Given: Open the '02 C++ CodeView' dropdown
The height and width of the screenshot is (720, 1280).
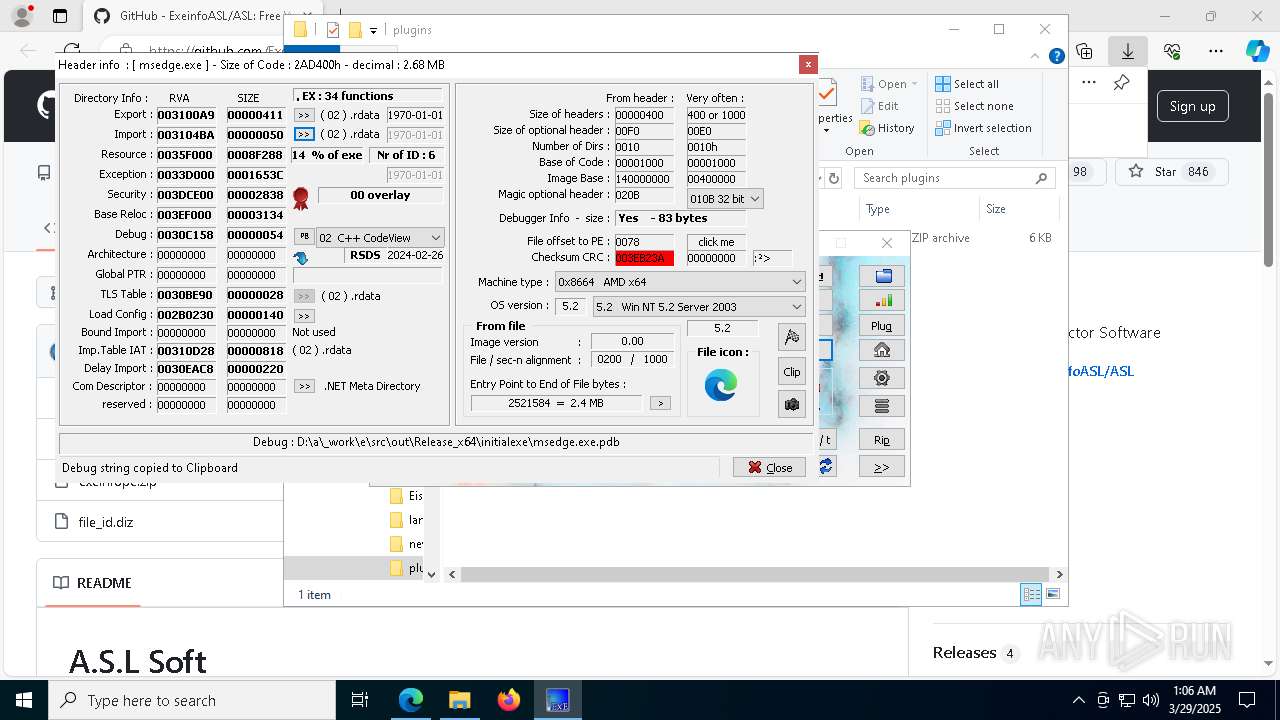Looking at the screenshot, I should tap(380, 238).
